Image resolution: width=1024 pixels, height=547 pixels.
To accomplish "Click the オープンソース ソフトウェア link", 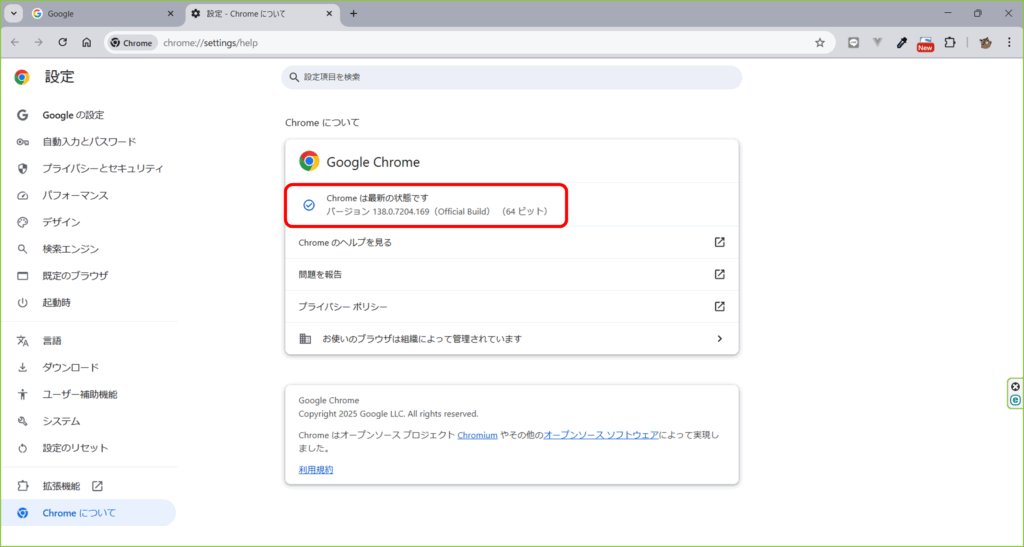I will tap(601, 435).
